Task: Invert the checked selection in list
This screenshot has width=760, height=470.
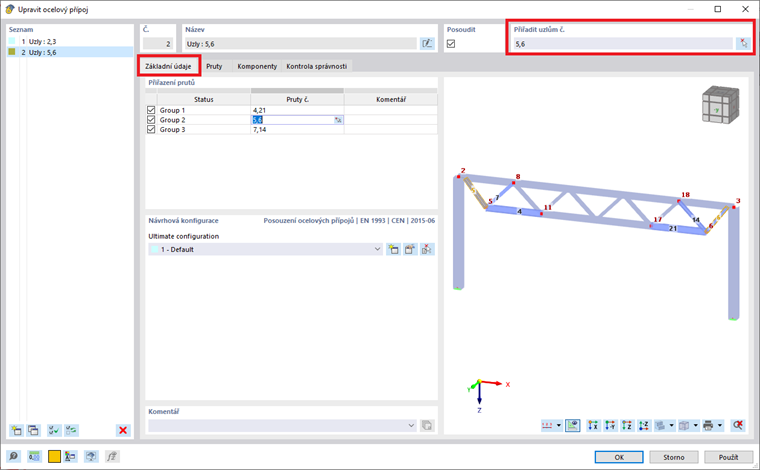Action: tap(72, 430)
